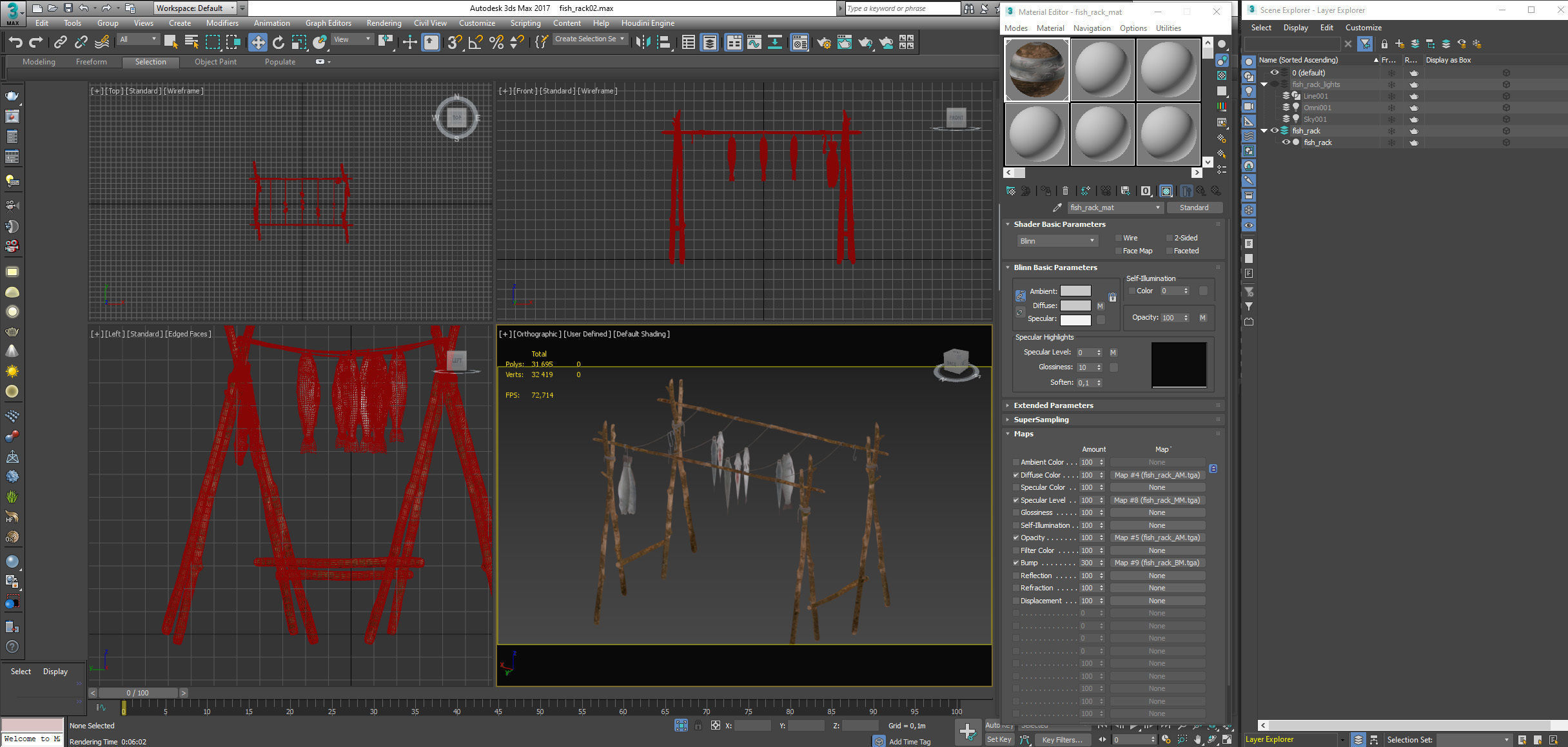Viewport: 1568px width, 747px height.
Task: Click lock icon in Scene Explorer toolbar
Action: tap(1384, 44)
